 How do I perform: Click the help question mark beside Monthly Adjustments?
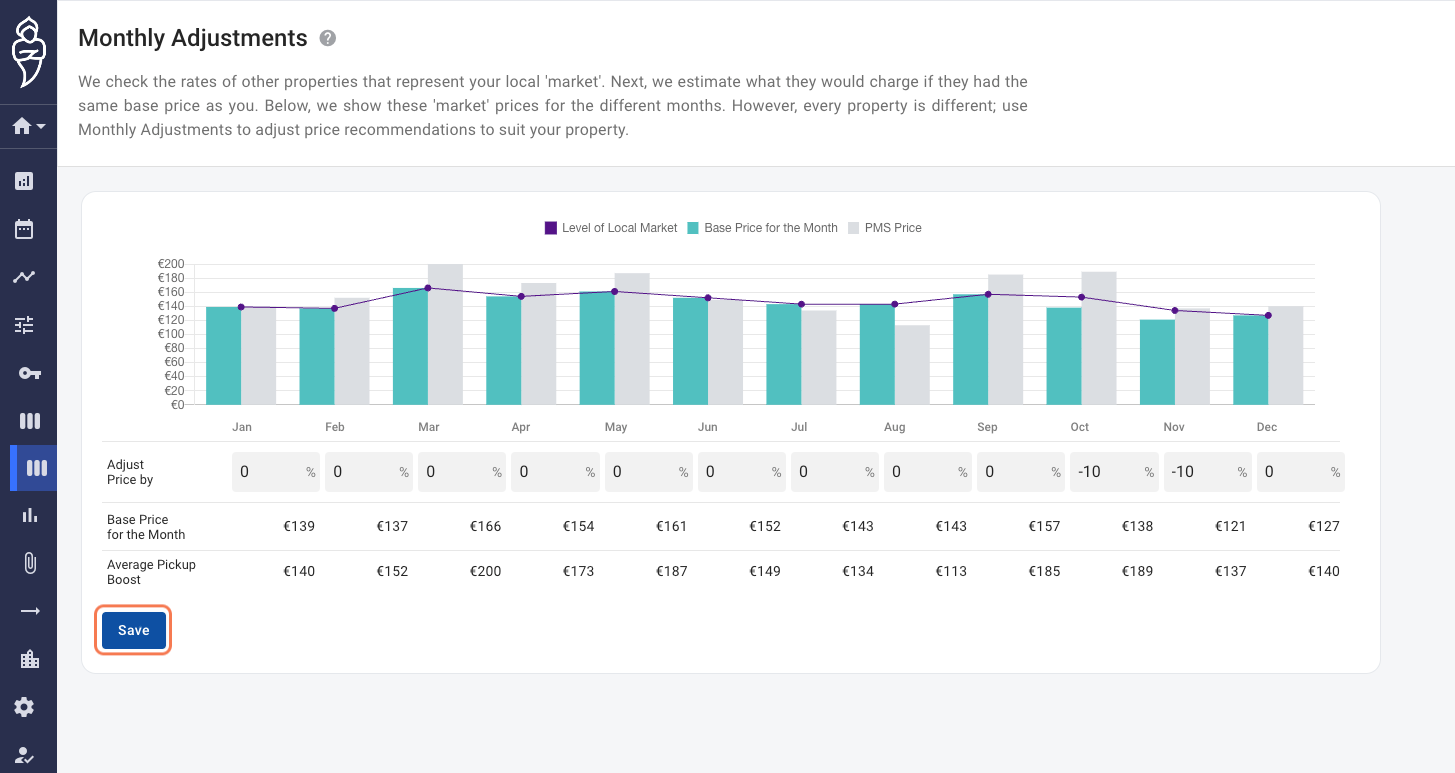click(328, 38)
